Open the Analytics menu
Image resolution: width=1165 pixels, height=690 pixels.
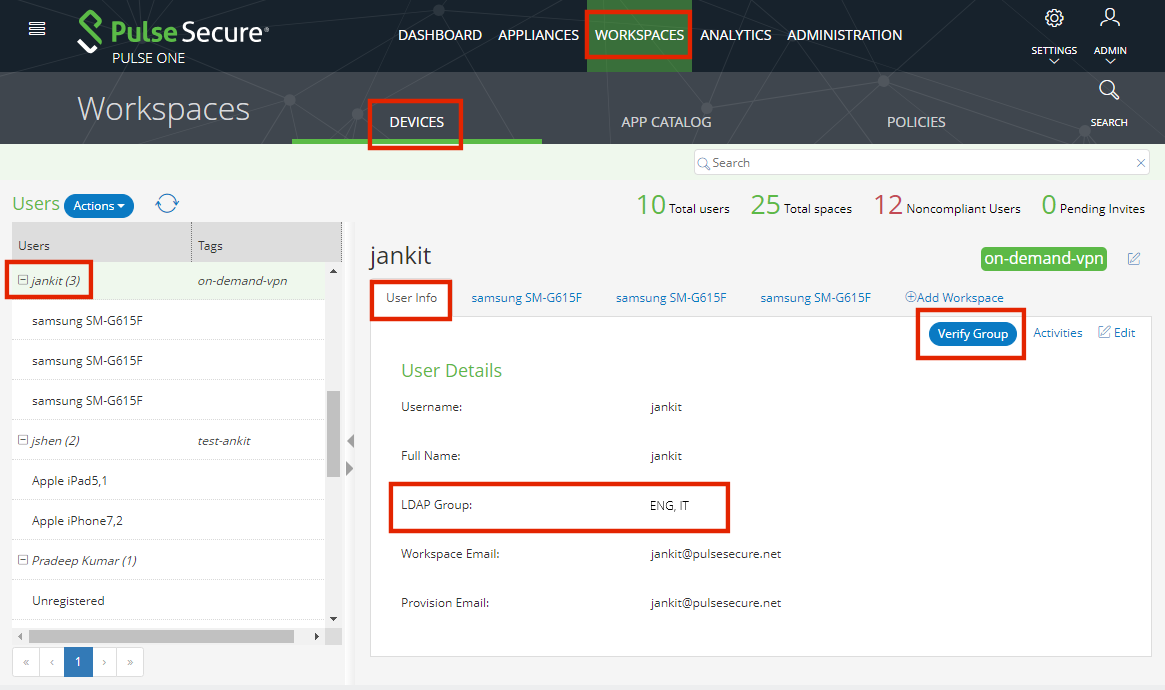tap(736, 35)
